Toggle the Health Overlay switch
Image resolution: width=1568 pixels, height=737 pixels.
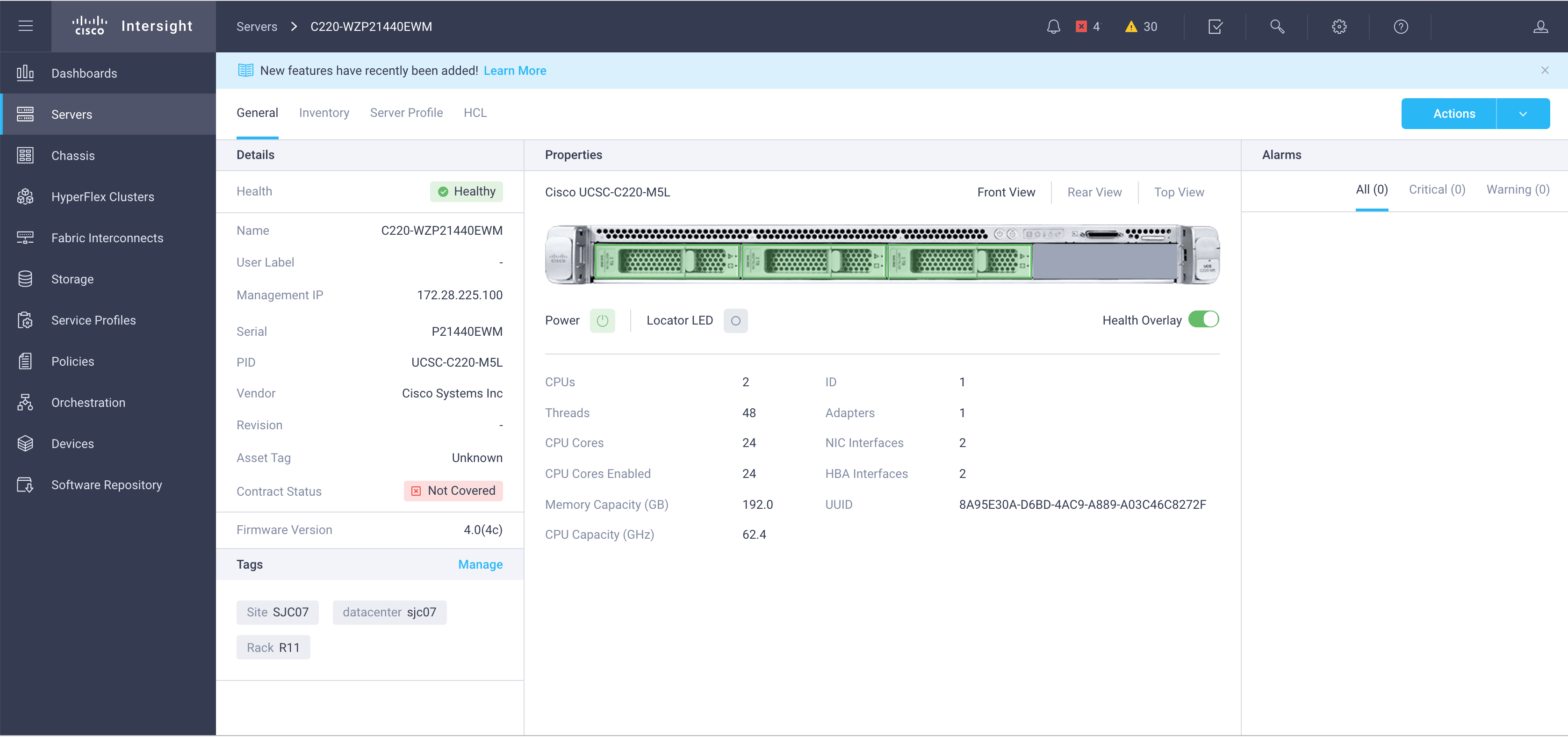tap(1203, 320)
